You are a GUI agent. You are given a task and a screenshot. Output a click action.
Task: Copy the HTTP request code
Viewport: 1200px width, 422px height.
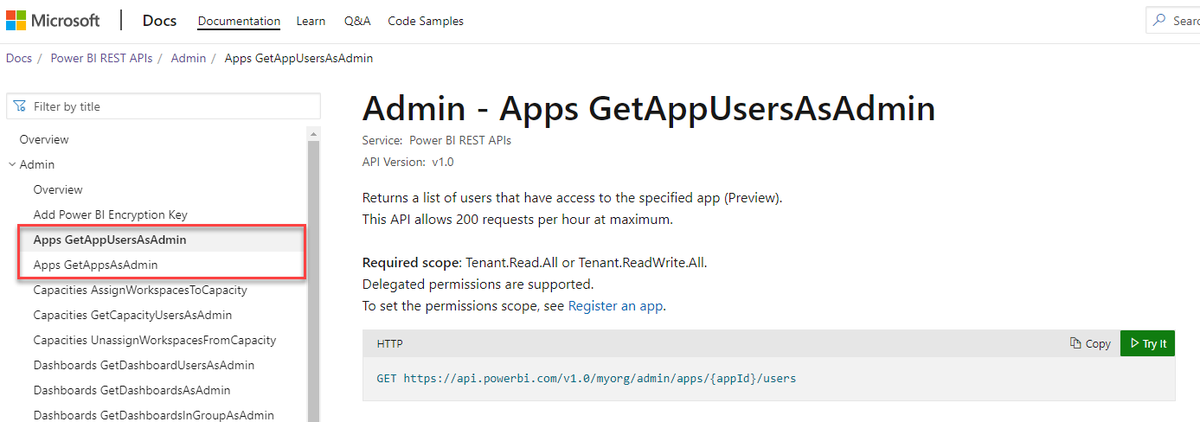pyautogui.click(x=1090, y=343)
